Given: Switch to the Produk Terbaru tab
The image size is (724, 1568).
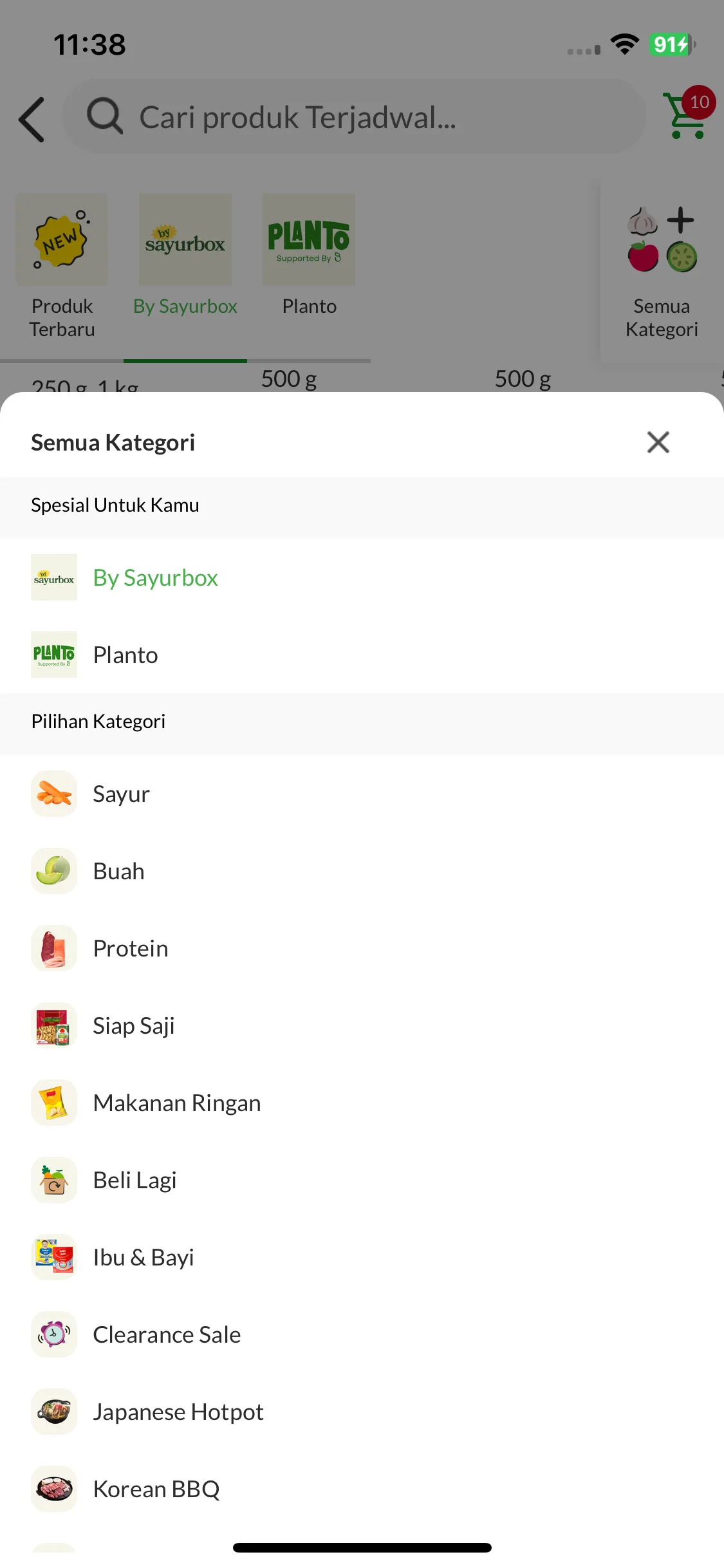Looking at the screenshot, I should coord(62,266).
